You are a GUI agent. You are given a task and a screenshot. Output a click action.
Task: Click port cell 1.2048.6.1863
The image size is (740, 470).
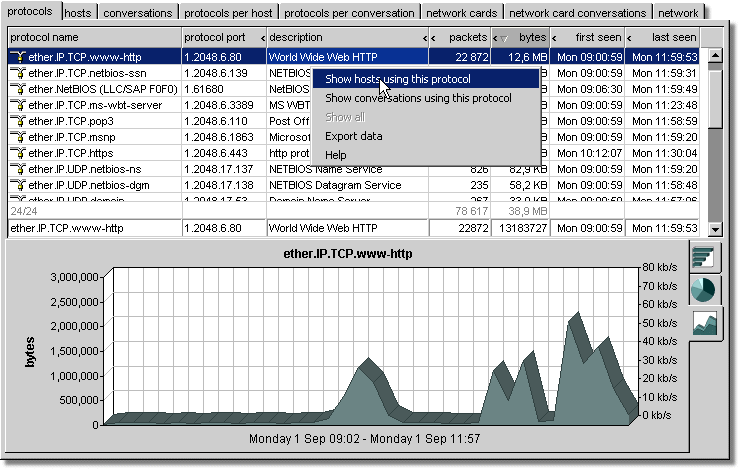224,137
